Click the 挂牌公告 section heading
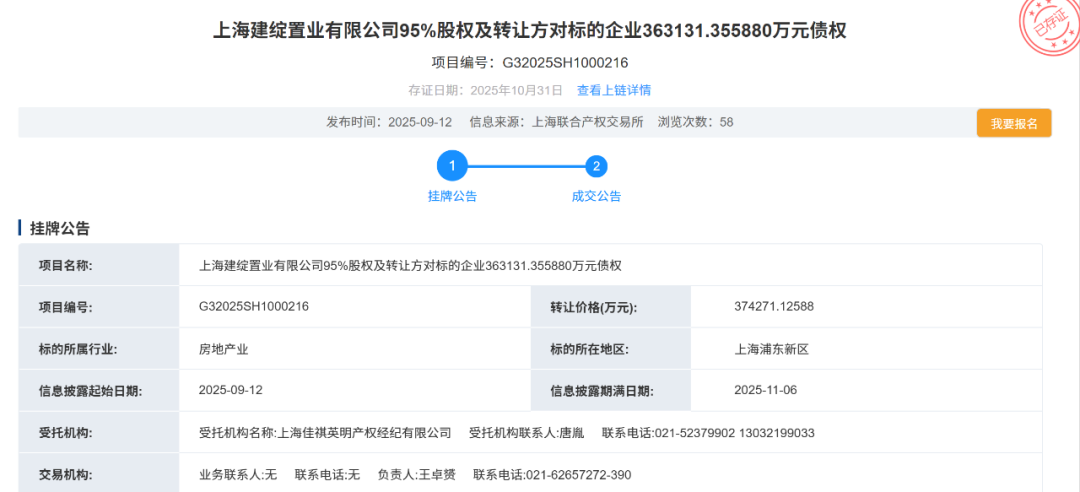Viewport: 1080px width, 492px height. pyautogui.click(x=60, y=228)
